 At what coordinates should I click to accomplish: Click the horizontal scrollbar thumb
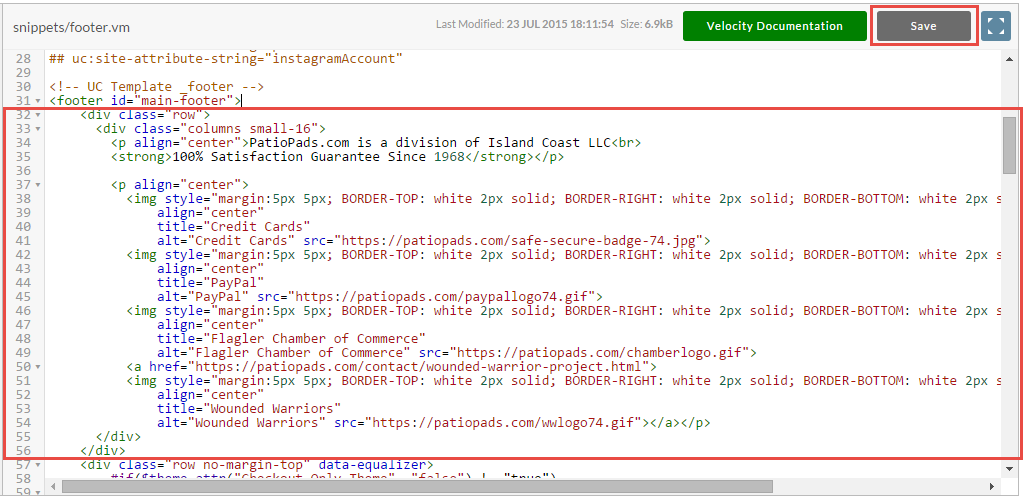(417, 487)
